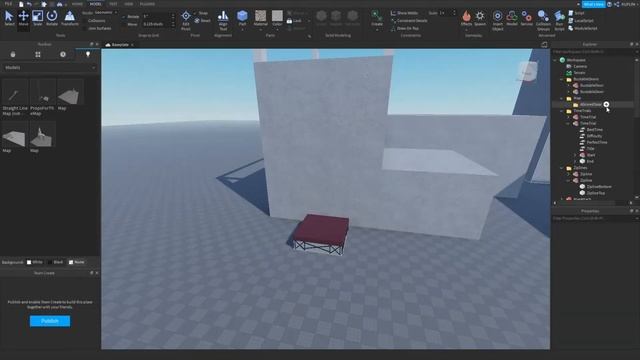
Task: Select the Straight Line Map model thumbnail
Action: click(x=15, y=93)
